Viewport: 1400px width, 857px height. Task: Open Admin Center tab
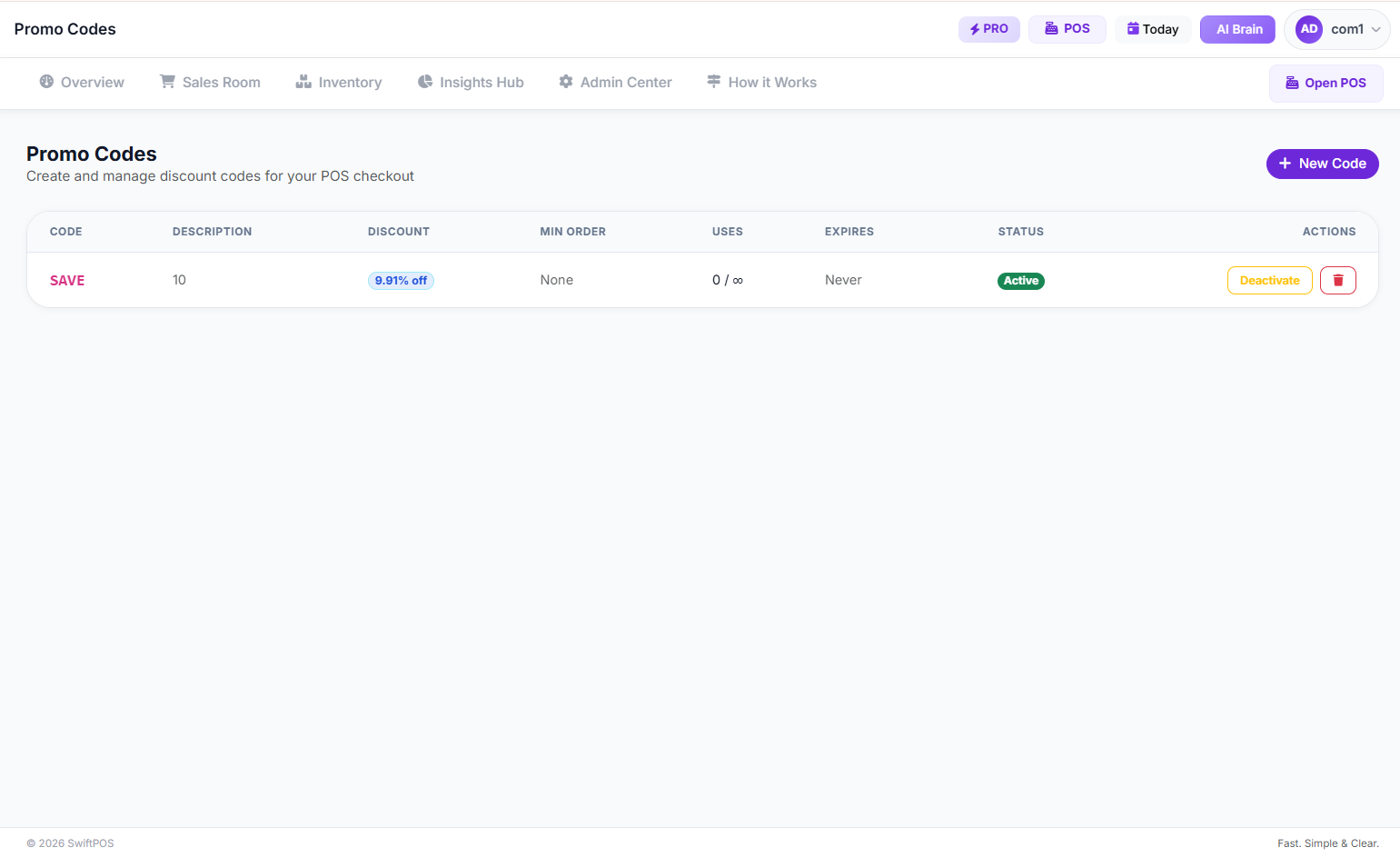[615, 82]
